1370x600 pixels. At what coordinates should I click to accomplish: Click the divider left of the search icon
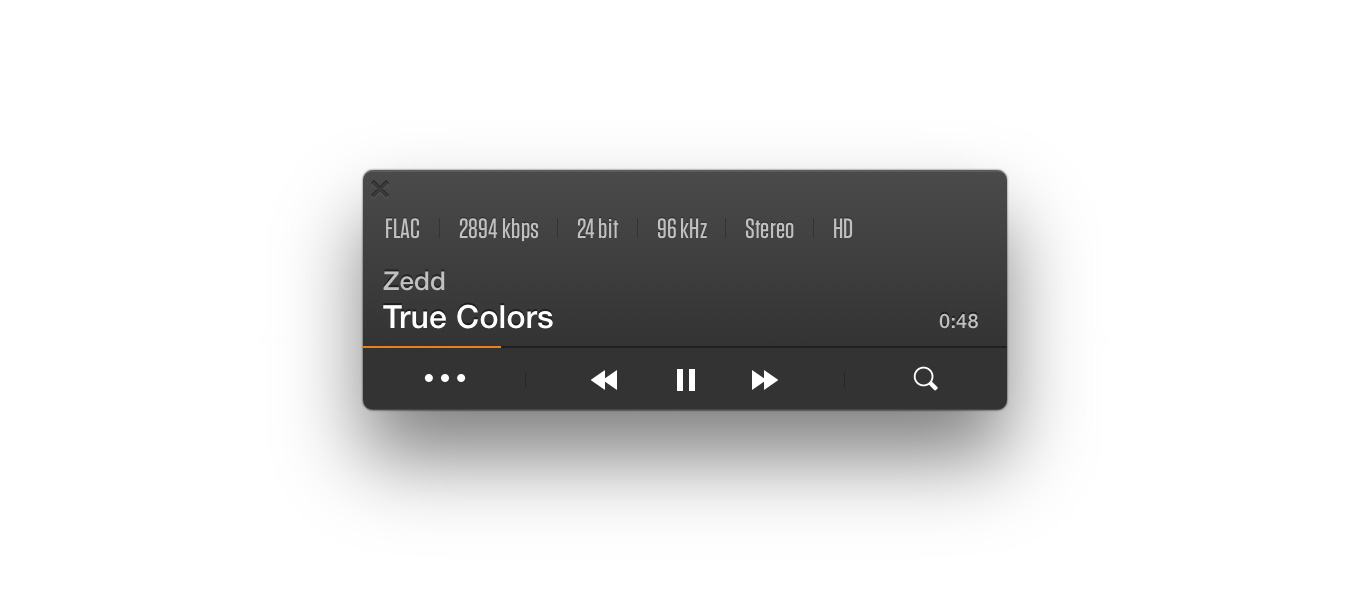[845, 380]
